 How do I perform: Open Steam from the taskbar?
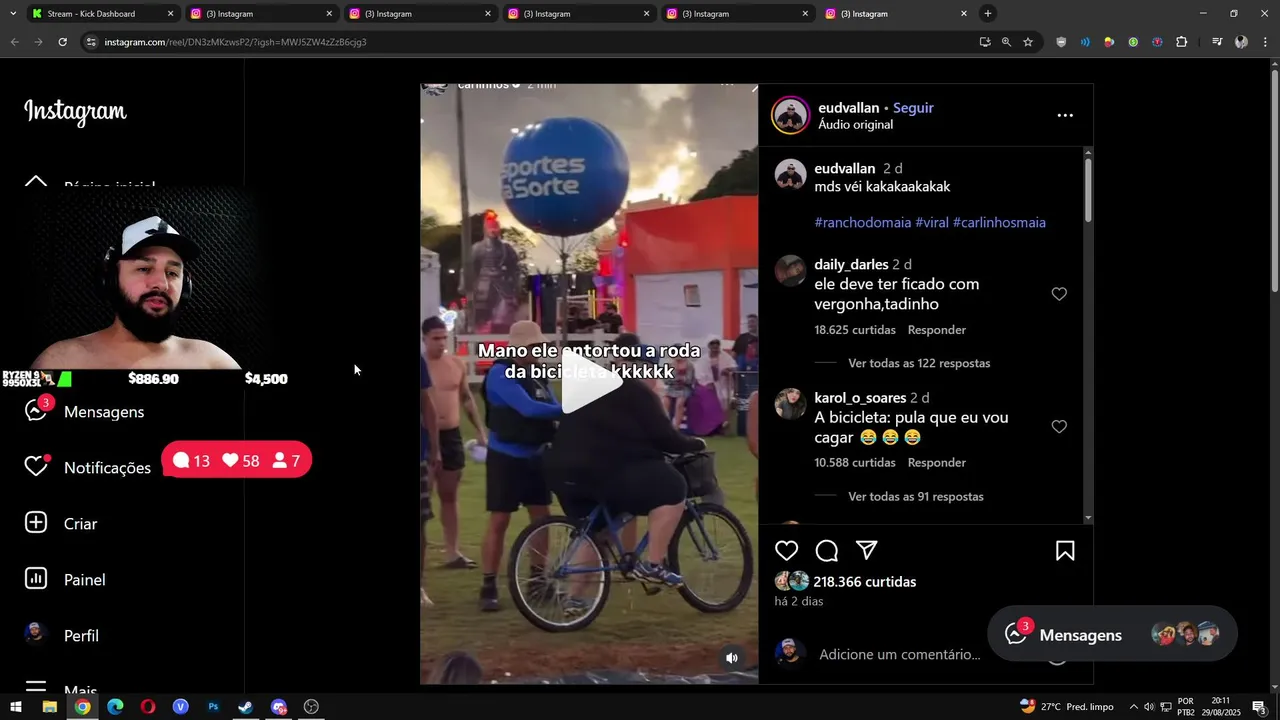click(x=245, y=707)
